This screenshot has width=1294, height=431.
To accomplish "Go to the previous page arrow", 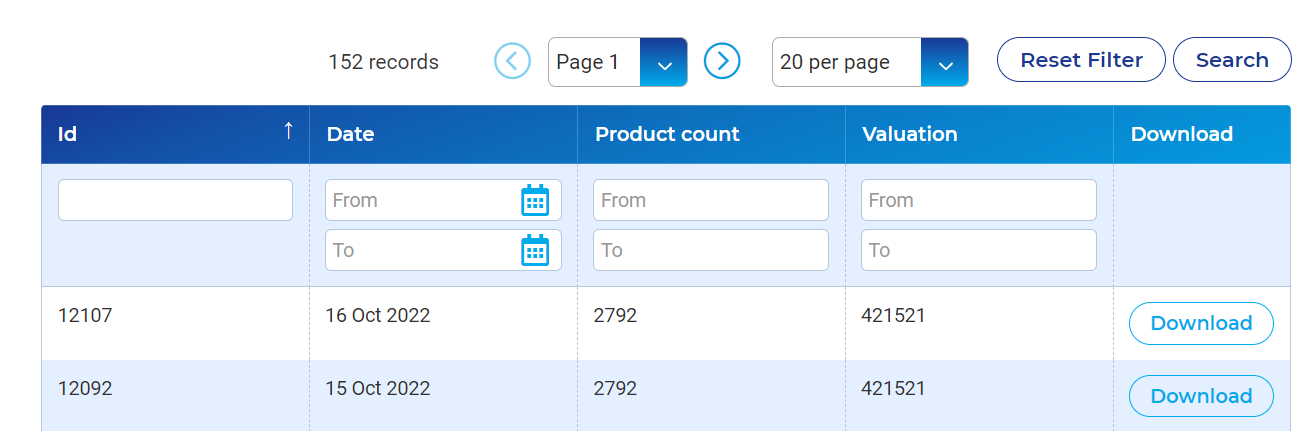I will click(512, 62).
